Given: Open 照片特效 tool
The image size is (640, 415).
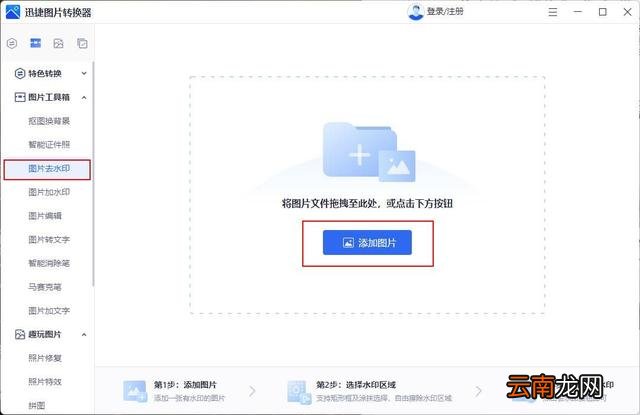Looking at the screenshot, I should point(45,382).
